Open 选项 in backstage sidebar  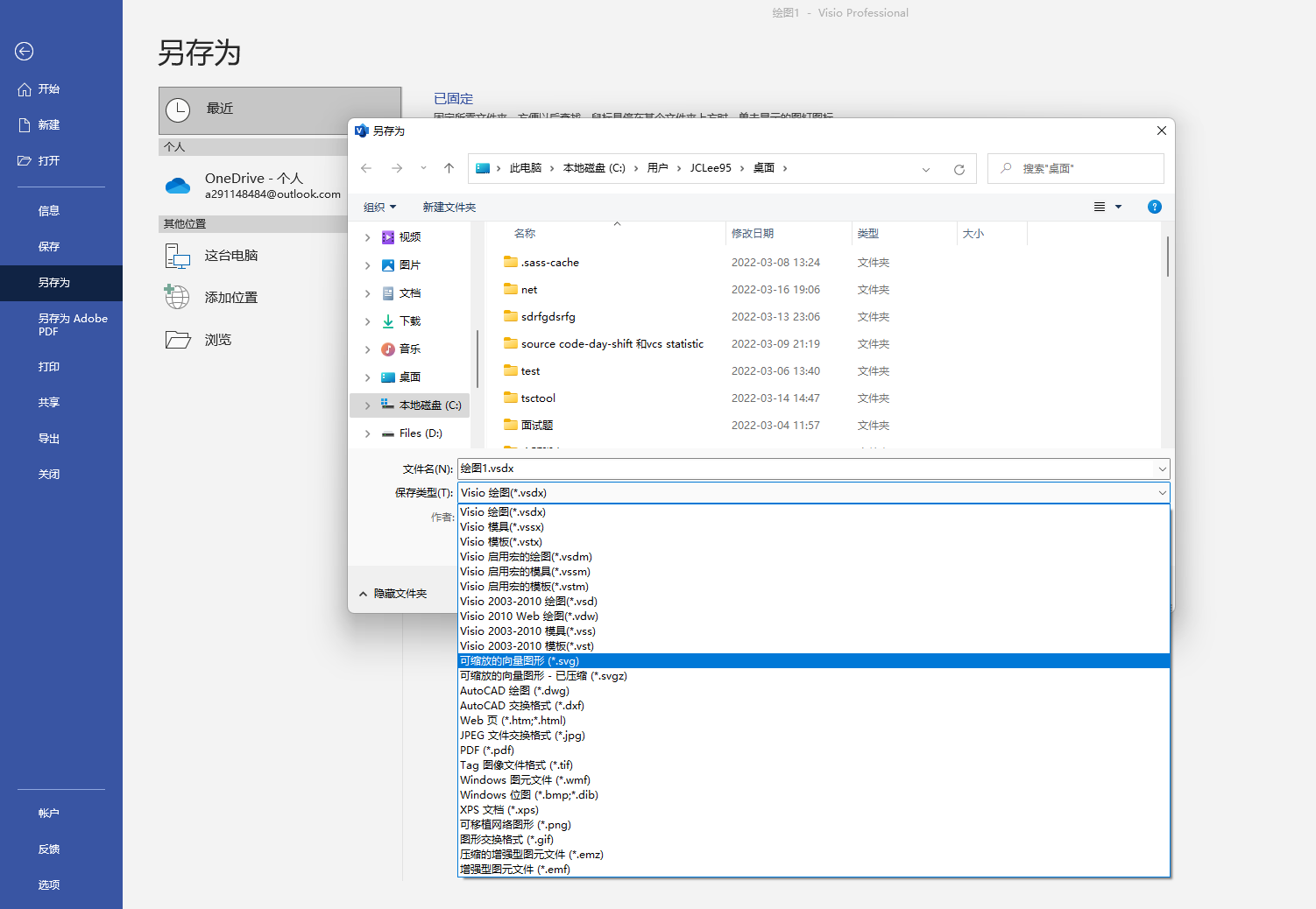click(61, 885)
